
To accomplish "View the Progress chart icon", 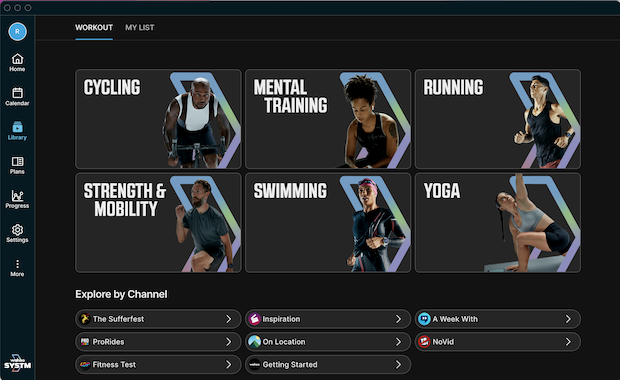I will tap(17, 195).
